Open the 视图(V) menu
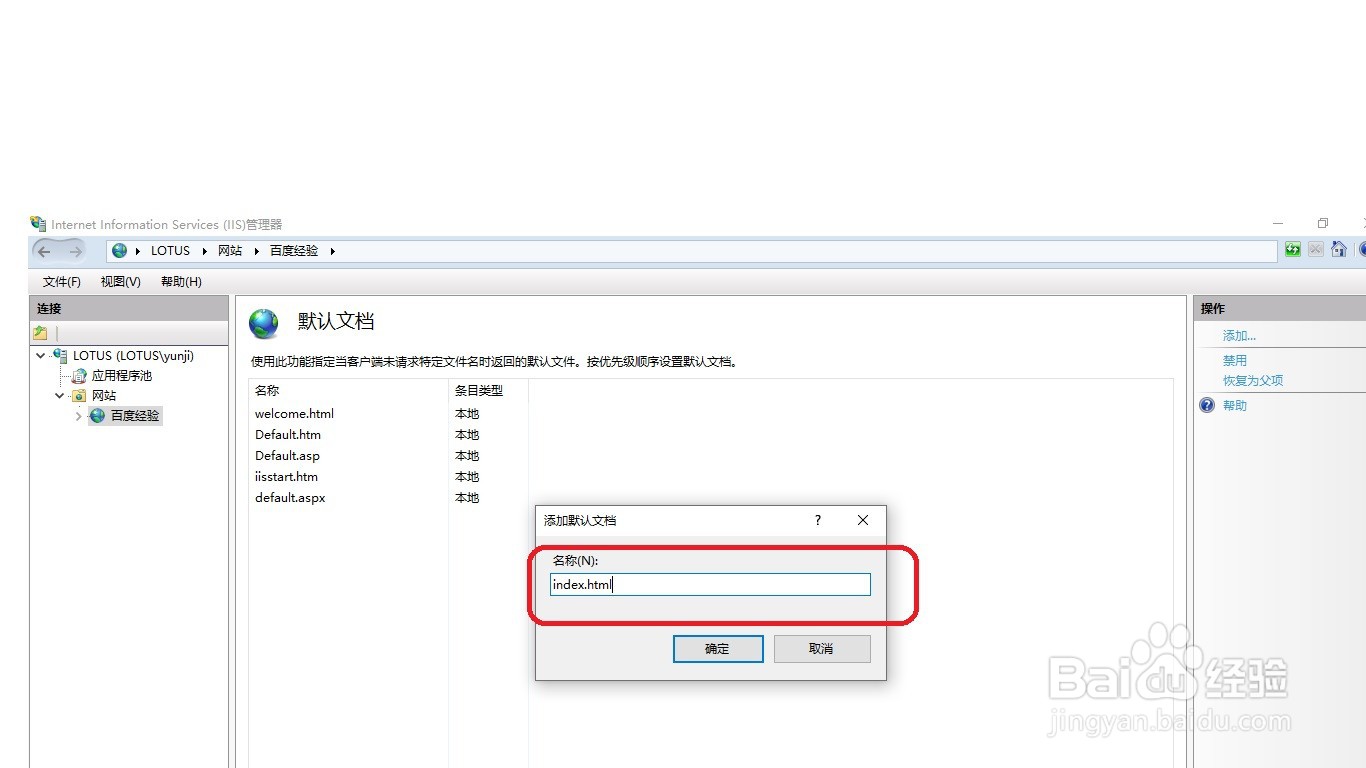1366x768 pixels. 119,282
